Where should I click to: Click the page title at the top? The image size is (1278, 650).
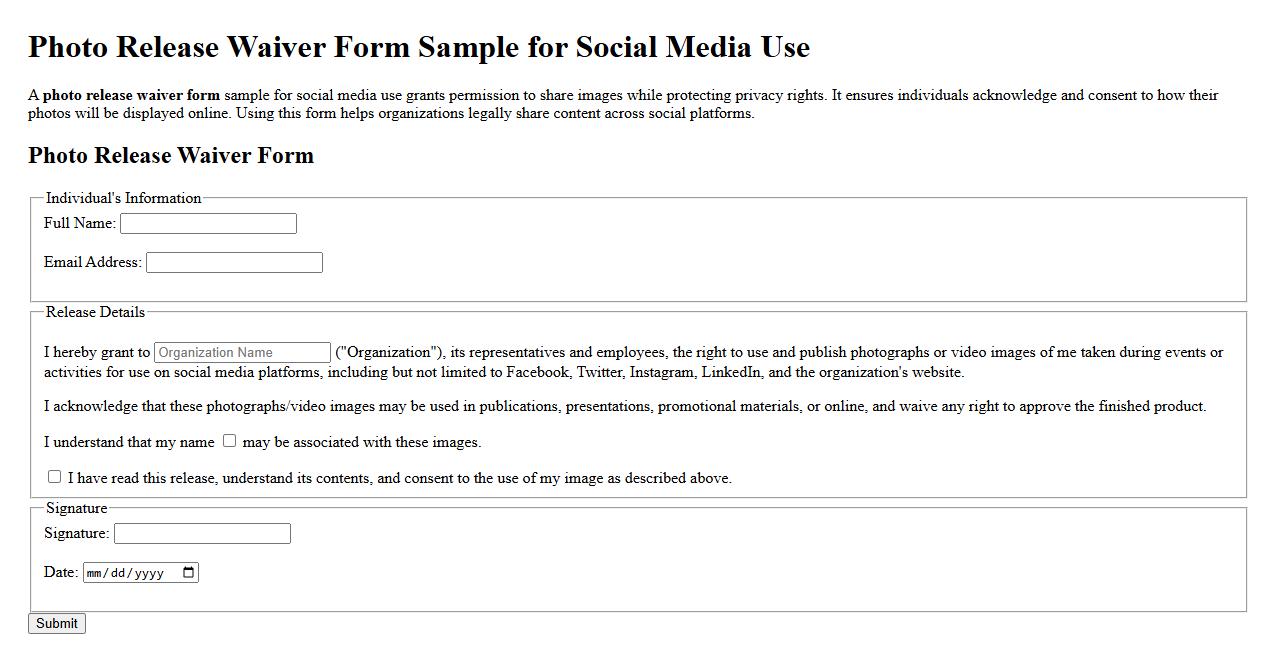419,46
